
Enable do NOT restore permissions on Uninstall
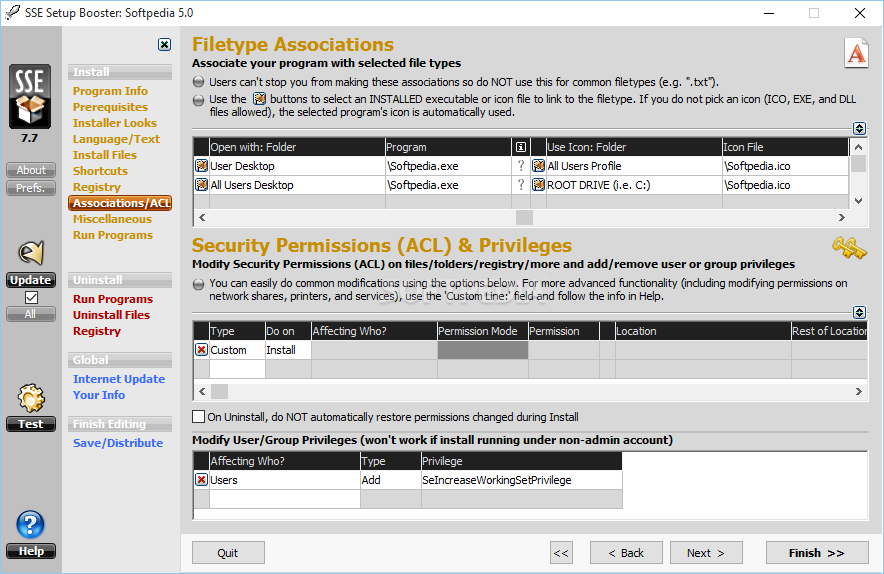coord(198,417)
